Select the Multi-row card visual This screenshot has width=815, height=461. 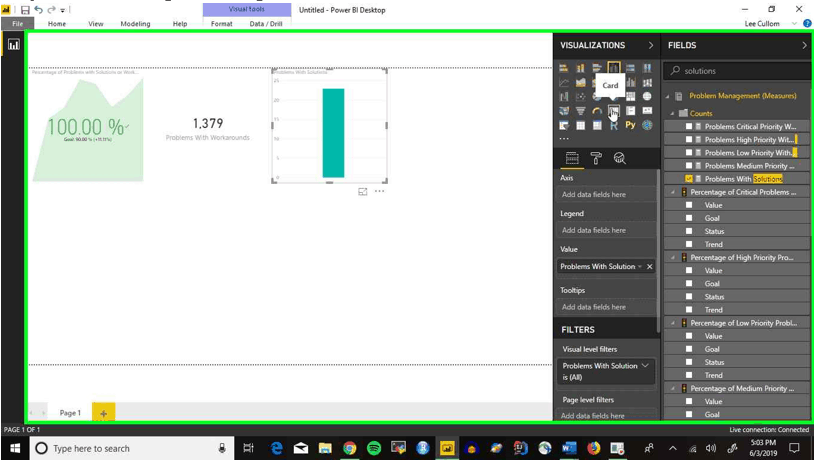tap(630, 111)
